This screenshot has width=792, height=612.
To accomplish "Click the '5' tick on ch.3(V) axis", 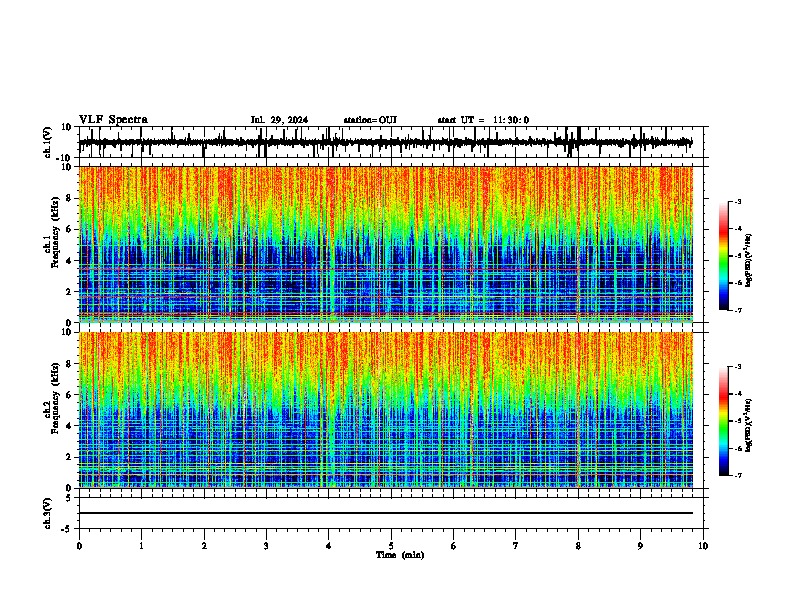I will 69,498.
